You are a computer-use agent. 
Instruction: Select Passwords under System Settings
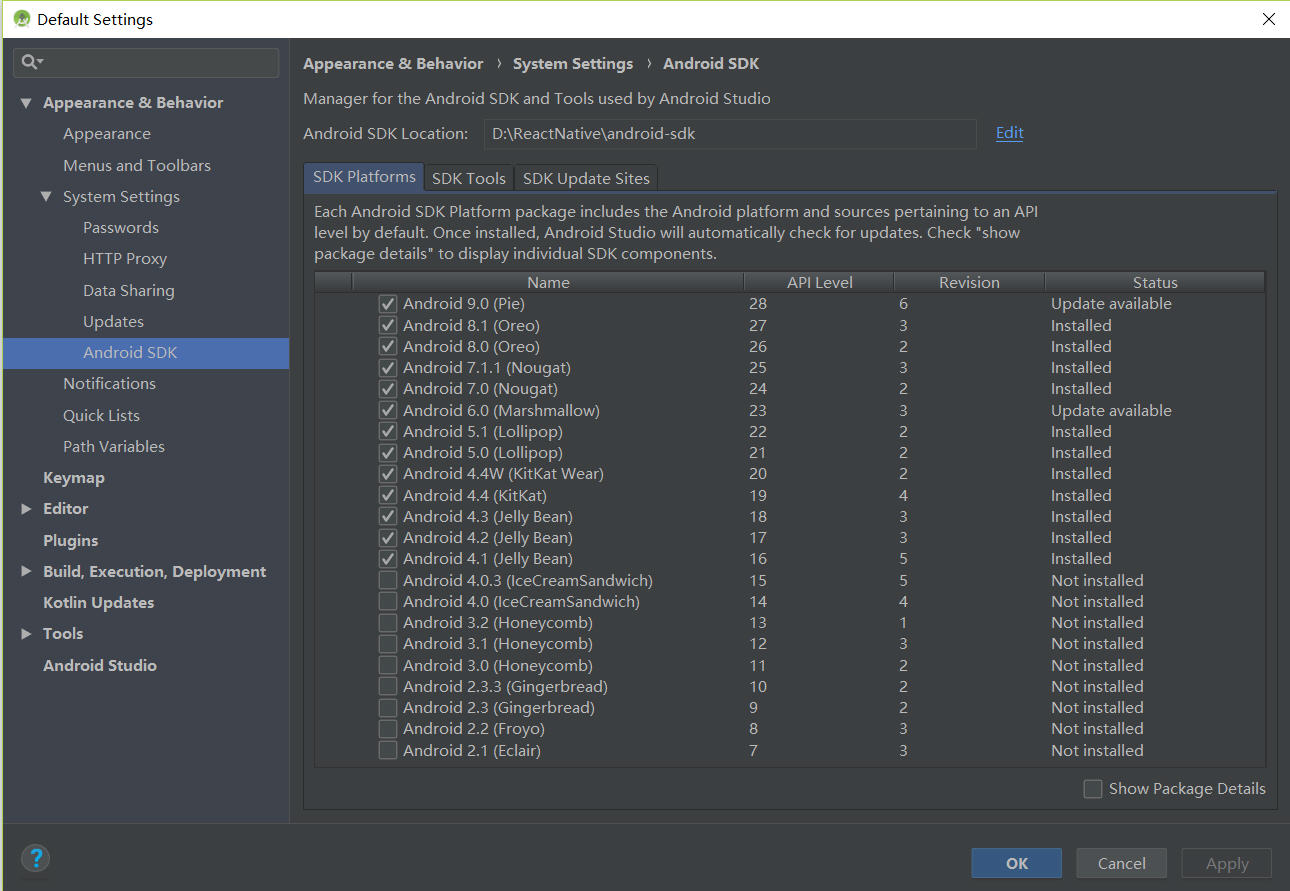tap(121, 228)
